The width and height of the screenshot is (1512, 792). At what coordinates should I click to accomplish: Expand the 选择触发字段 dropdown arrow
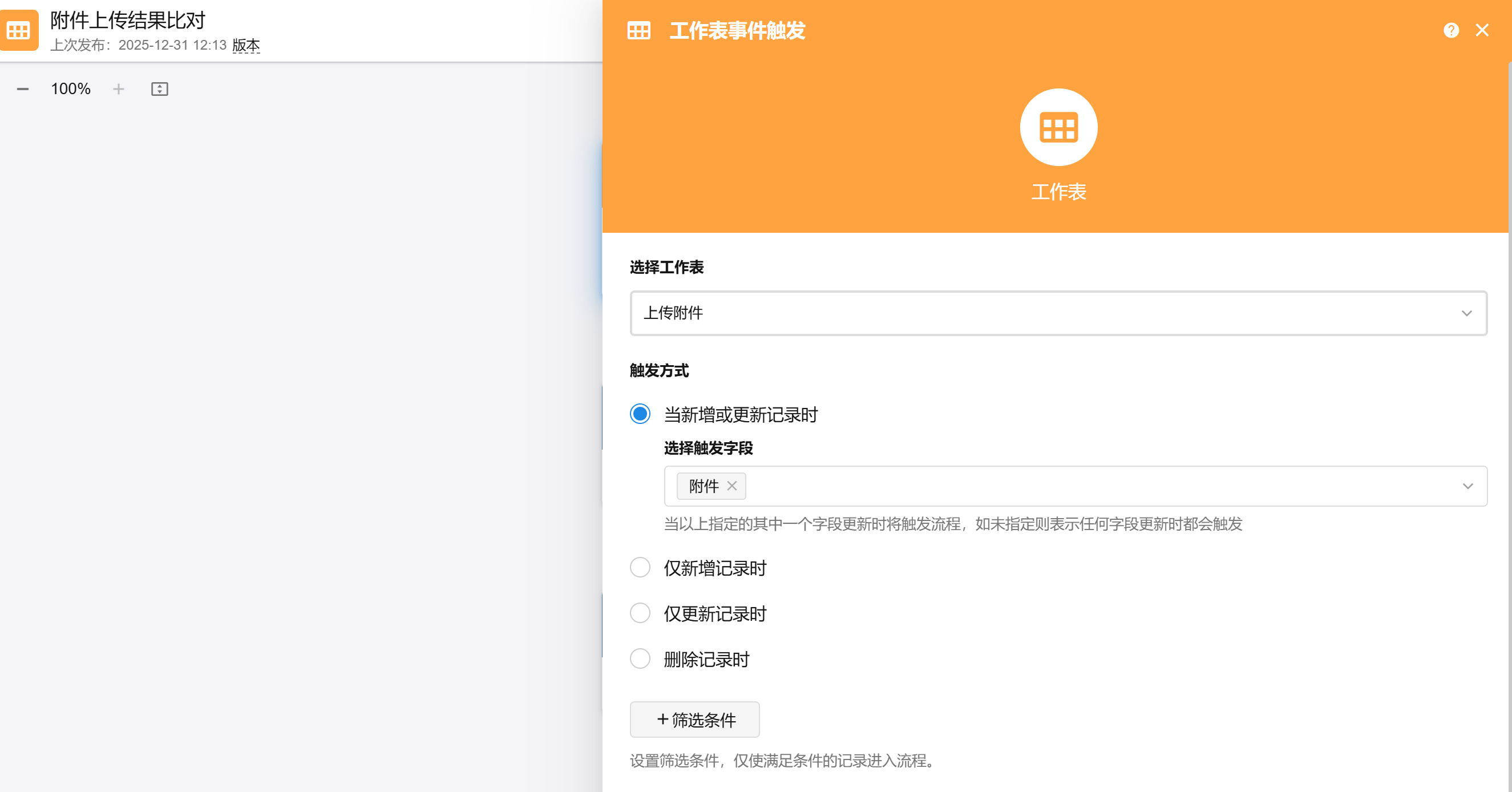1467,486
